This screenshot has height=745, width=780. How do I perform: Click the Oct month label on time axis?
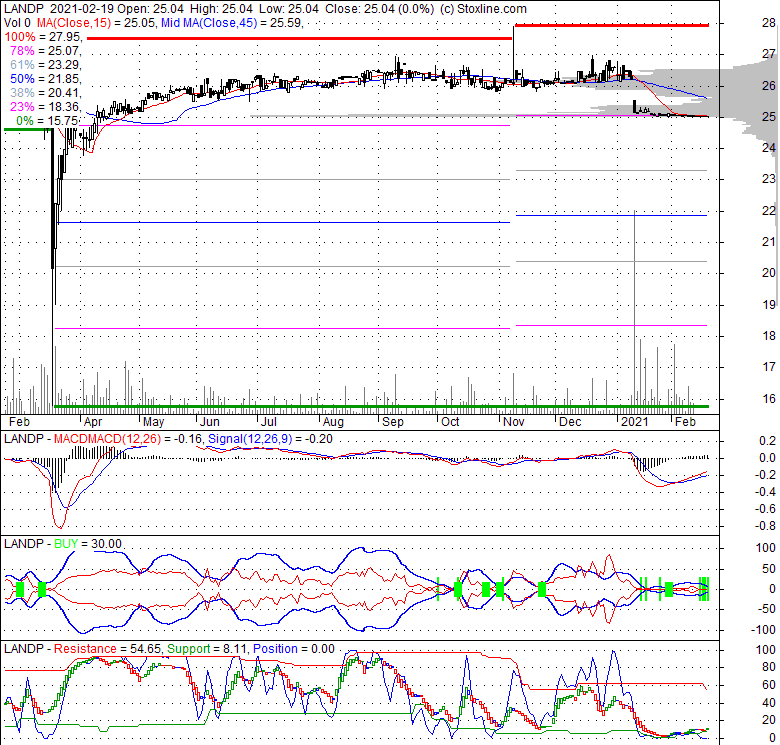[x=450, y=422]
